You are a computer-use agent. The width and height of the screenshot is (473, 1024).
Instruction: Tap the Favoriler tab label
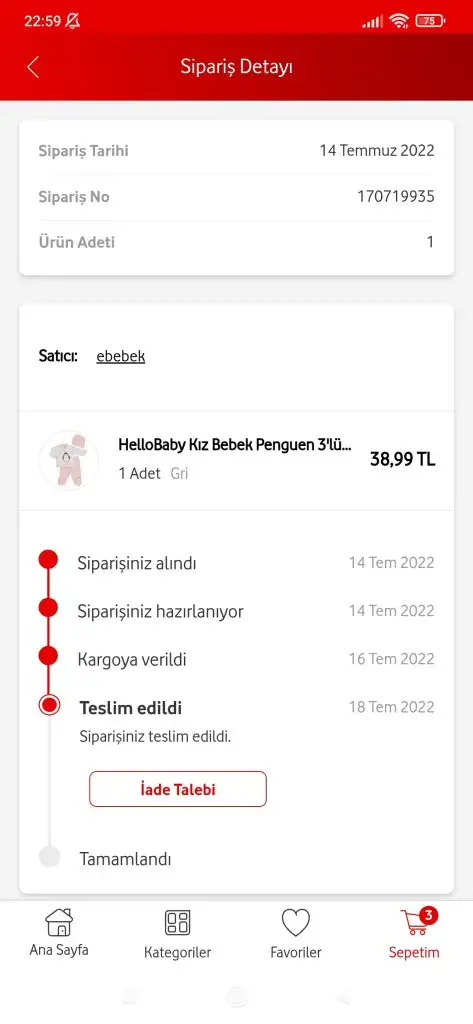[x=296, y=952]
